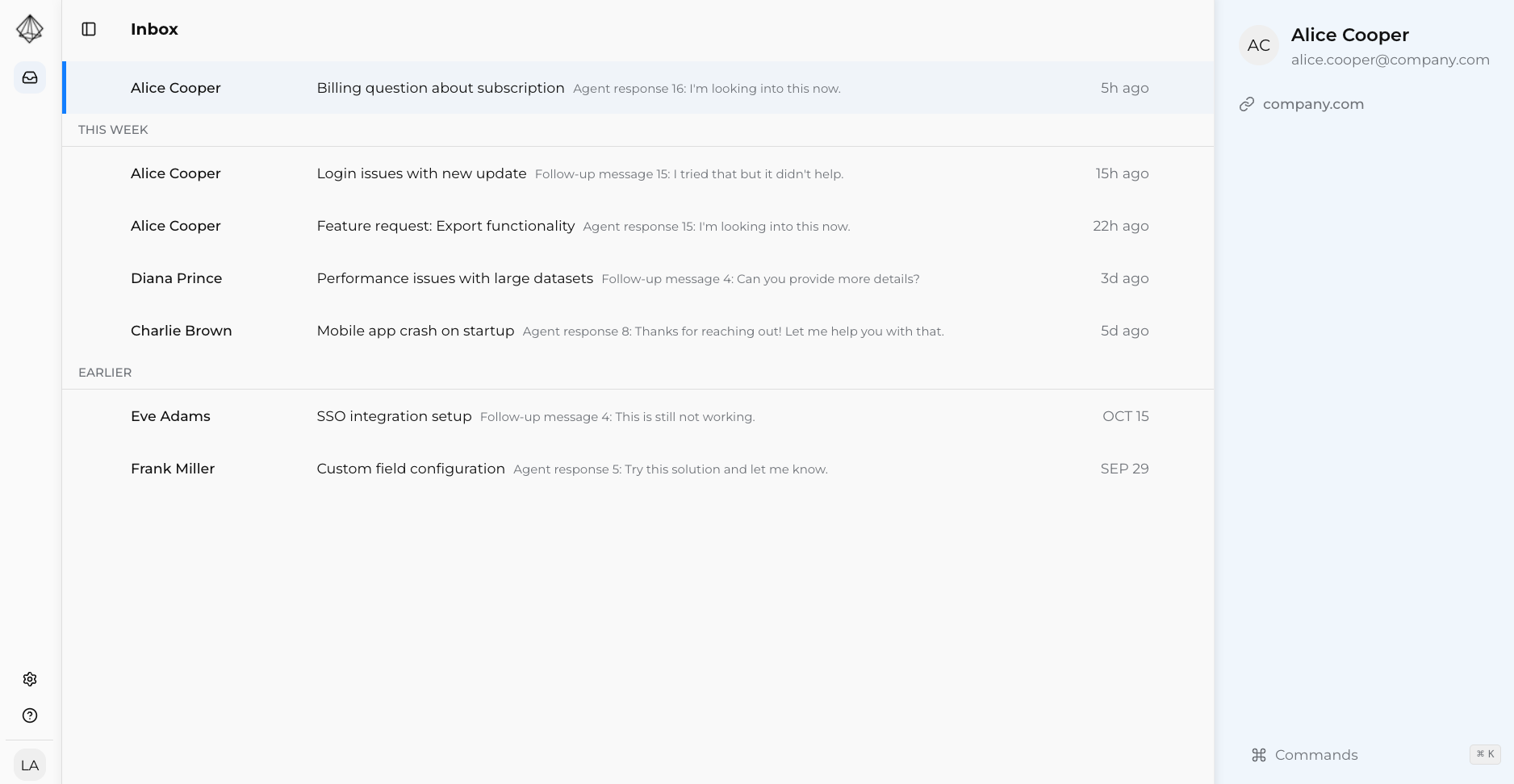Click the Commands command-key icon
The image size is (1514, 784).
[1259, 755]
